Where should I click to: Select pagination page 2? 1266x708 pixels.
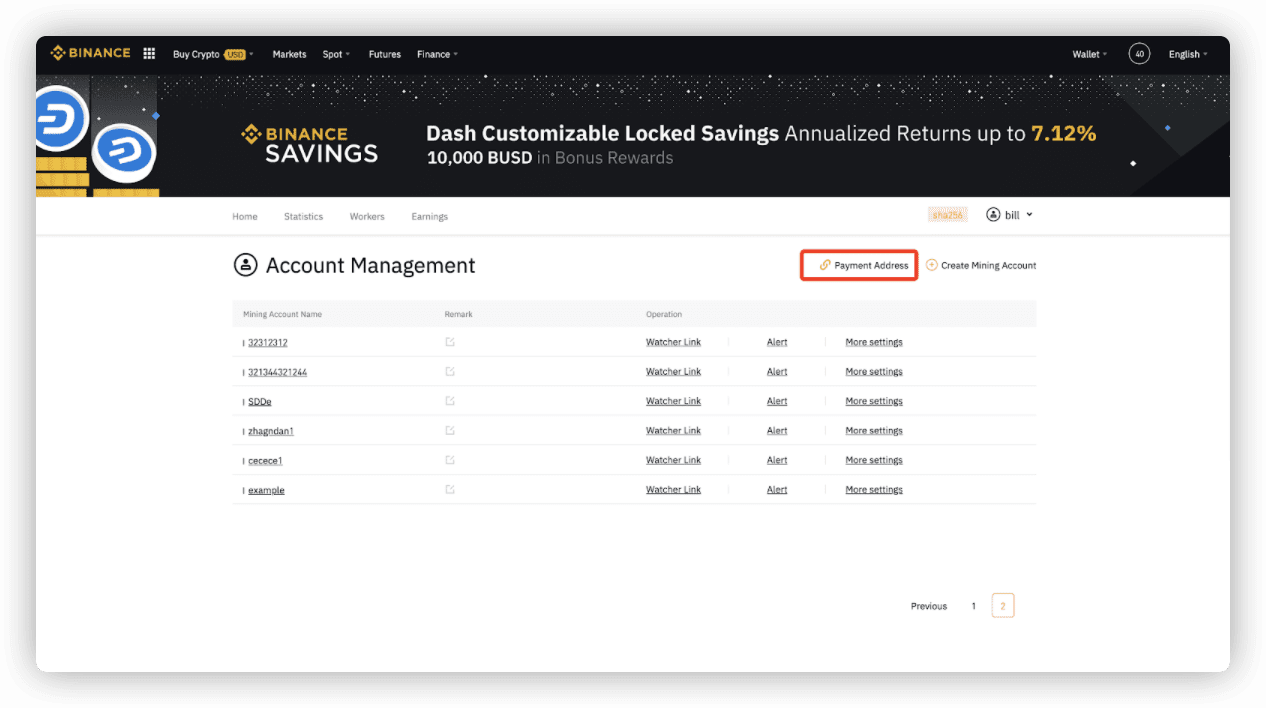tap(1003, 605)
